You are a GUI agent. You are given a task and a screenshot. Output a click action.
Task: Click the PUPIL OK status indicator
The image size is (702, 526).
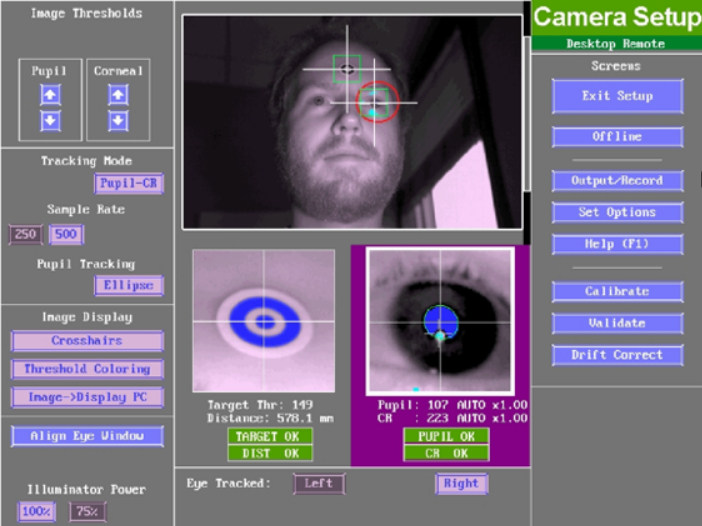point(446,436)
